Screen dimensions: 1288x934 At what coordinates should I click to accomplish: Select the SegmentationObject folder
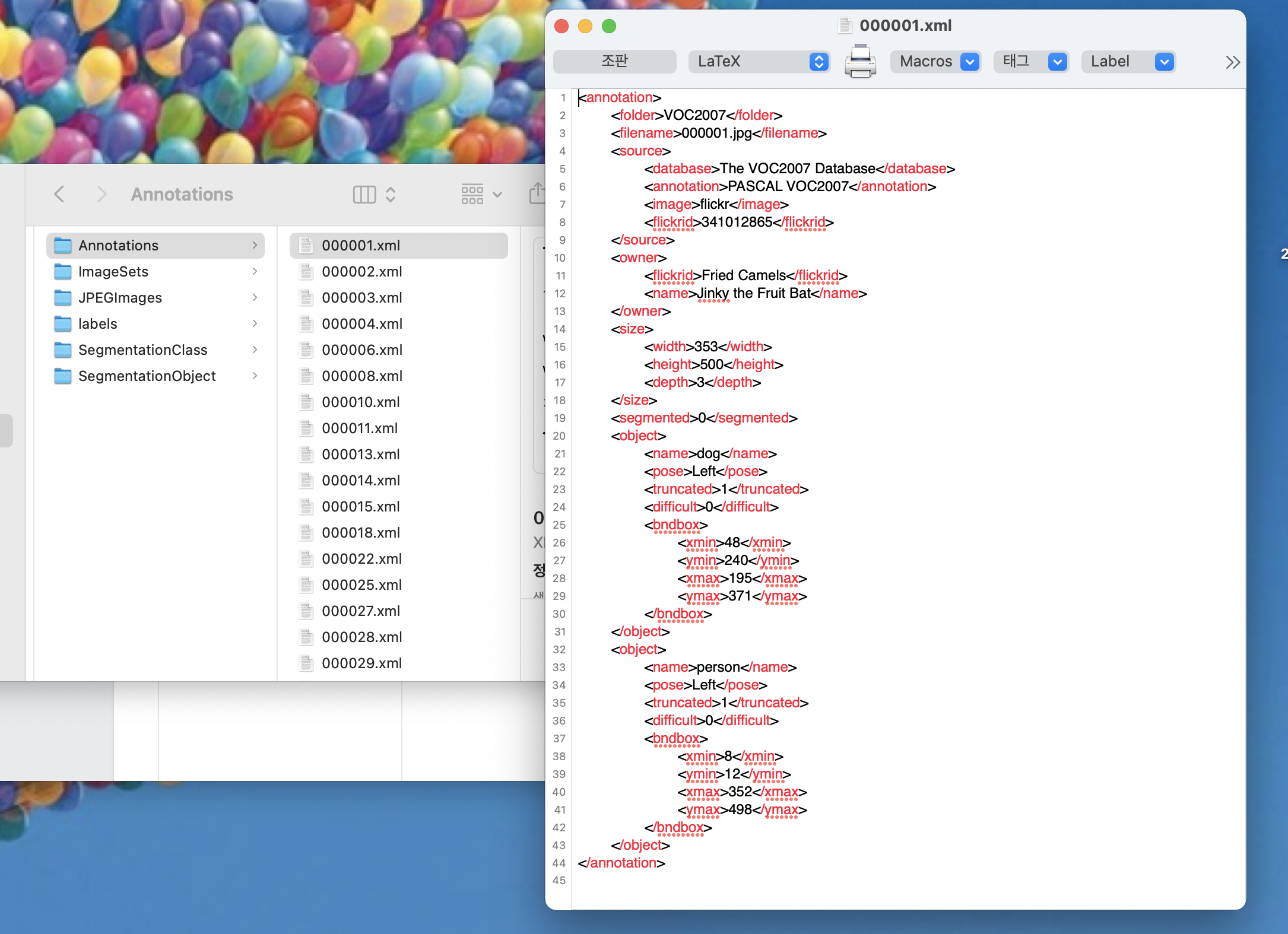click(147, 376)
